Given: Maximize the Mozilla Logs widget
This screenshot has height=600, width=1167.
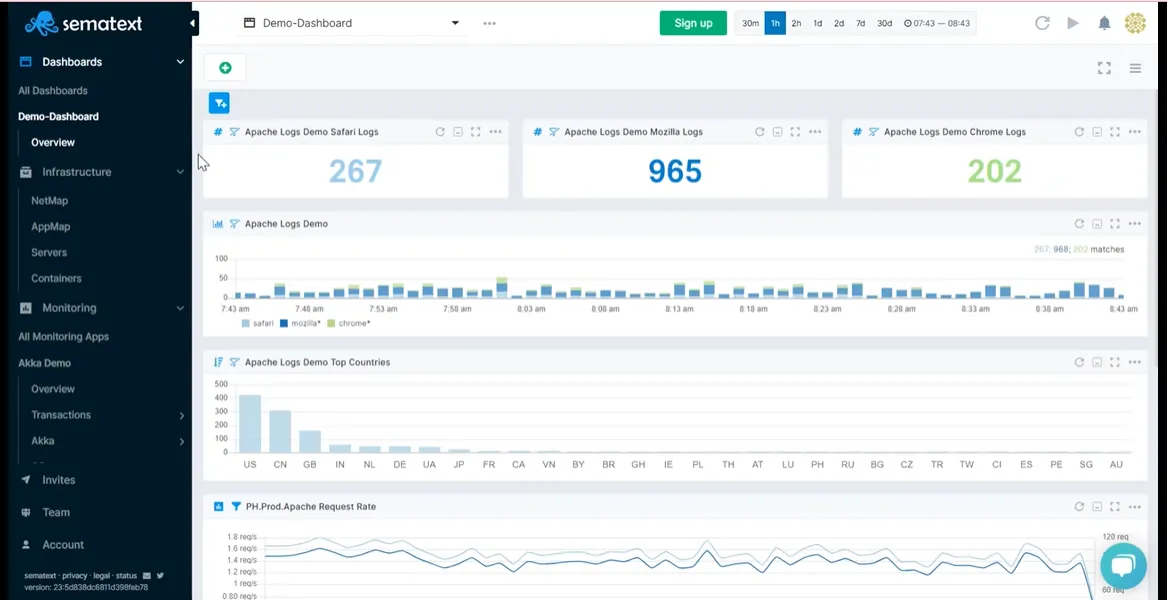Looking at the screenshot, I should tap(795, 132).
